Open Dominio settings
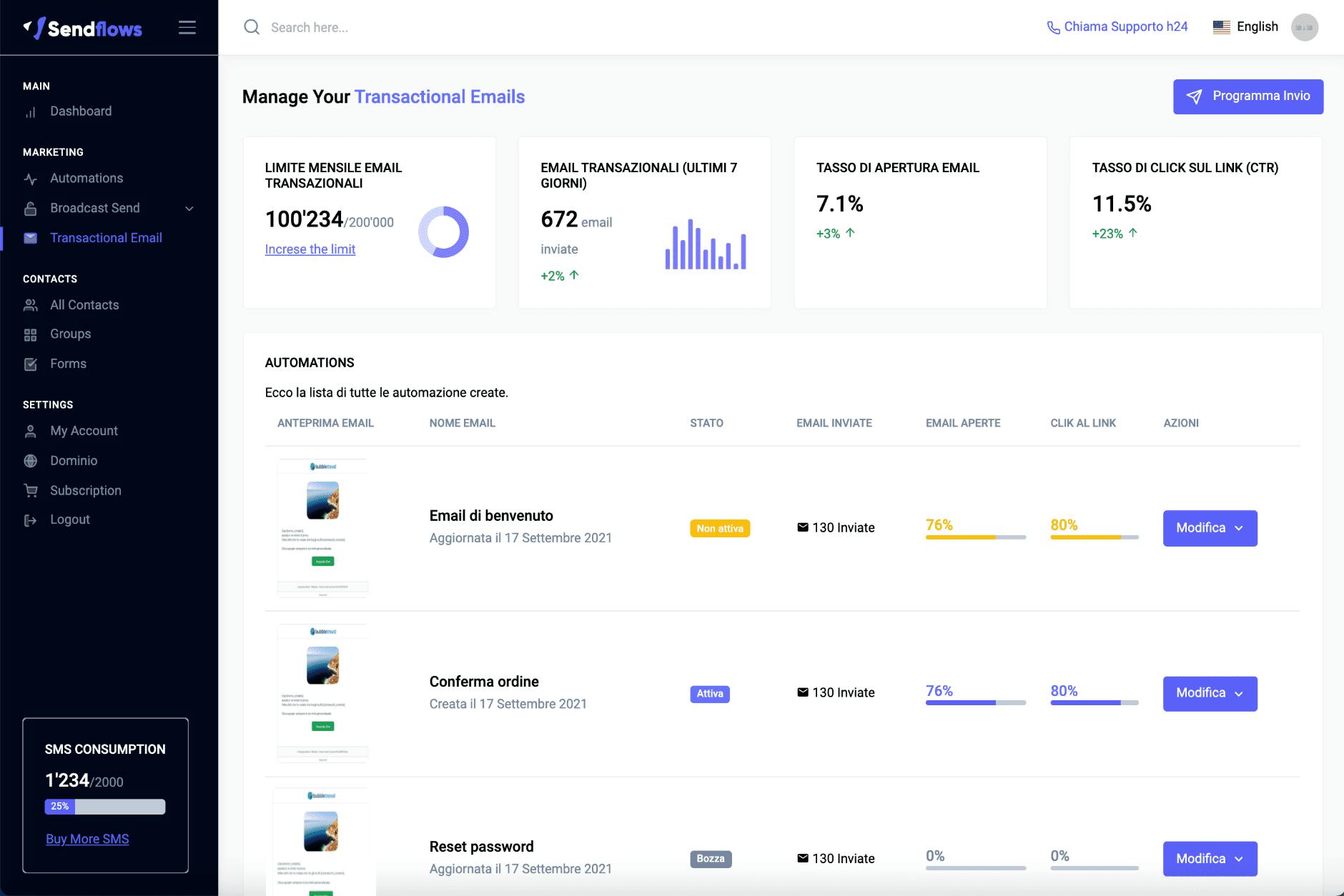The image size is (1344, 896). click(x=74, y=461)
